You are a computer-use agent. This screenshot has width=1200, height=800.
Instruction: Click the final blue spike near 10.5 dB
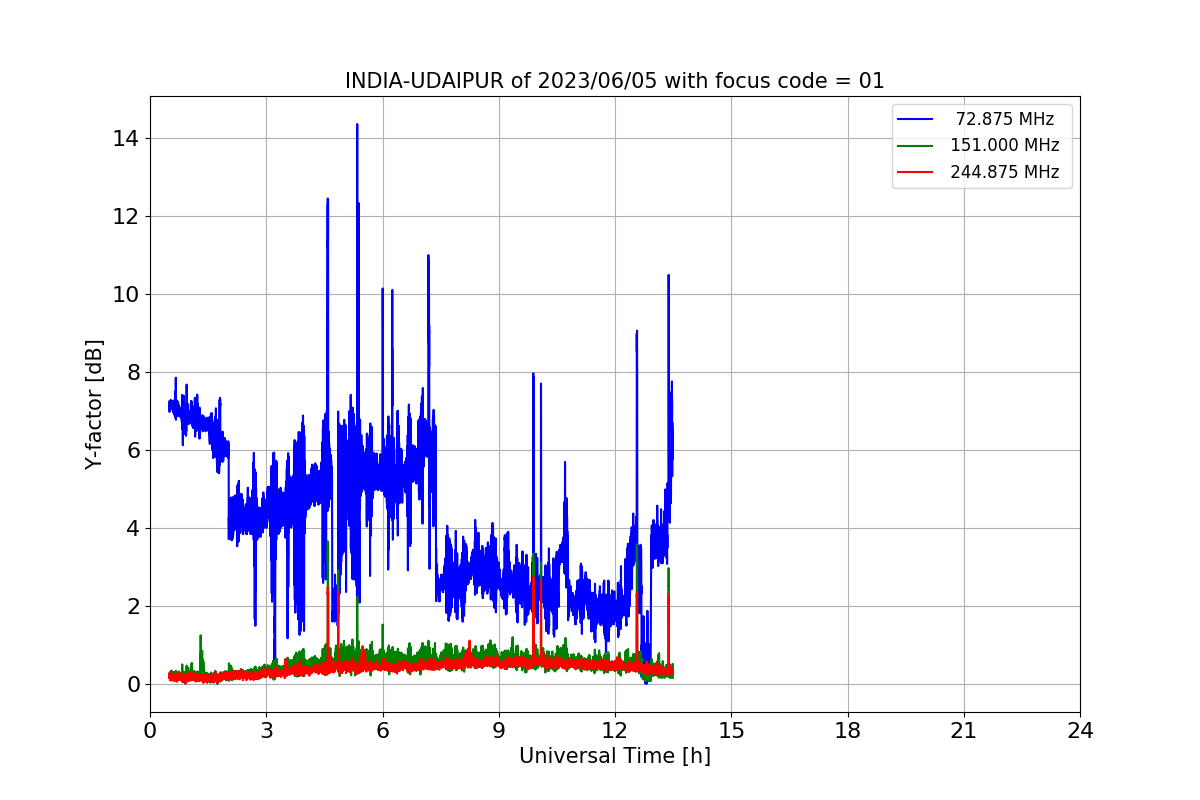[x=668, y=276]
